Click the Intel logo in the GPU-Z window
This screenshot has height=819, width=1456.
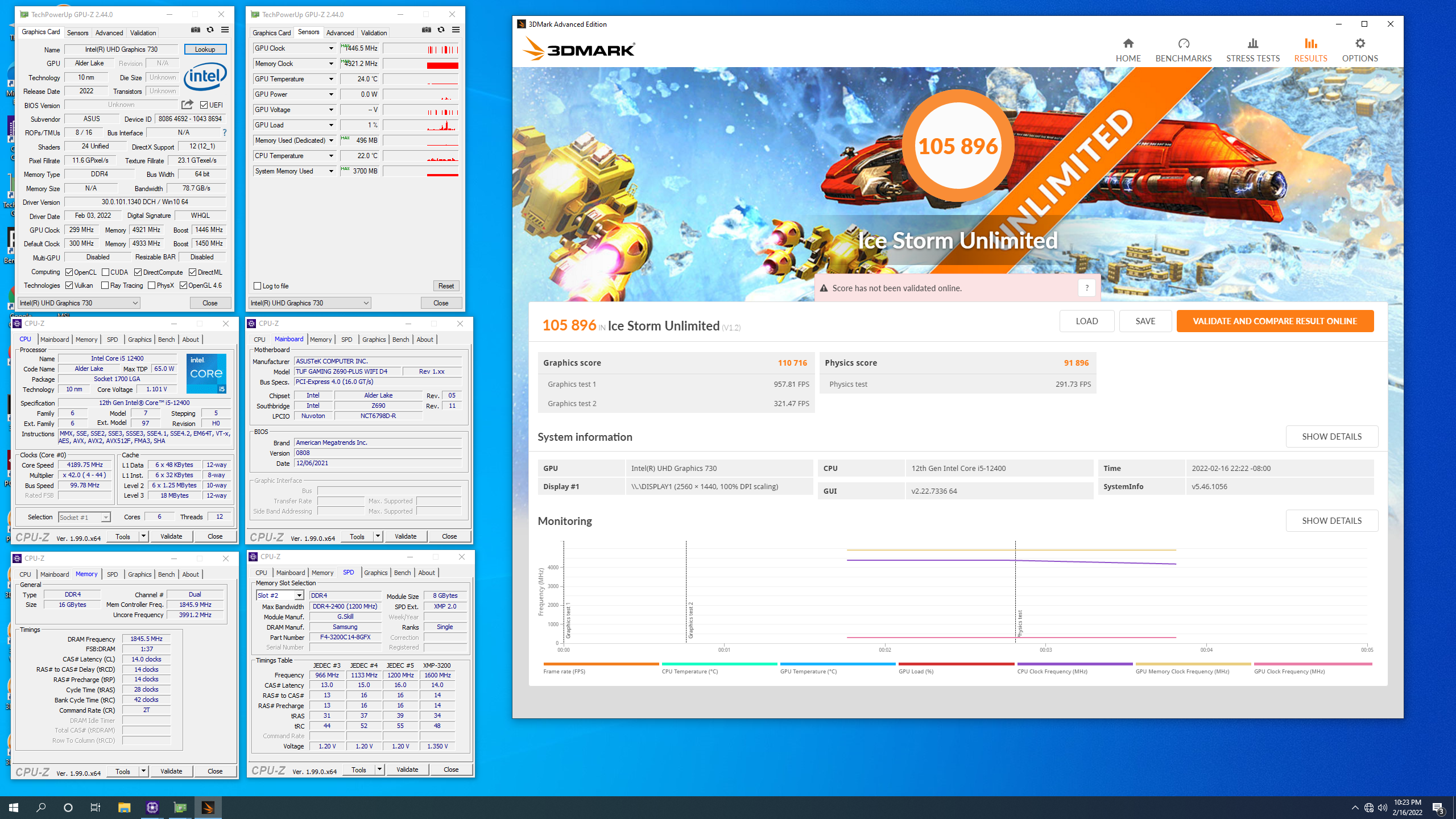(205, 76)
